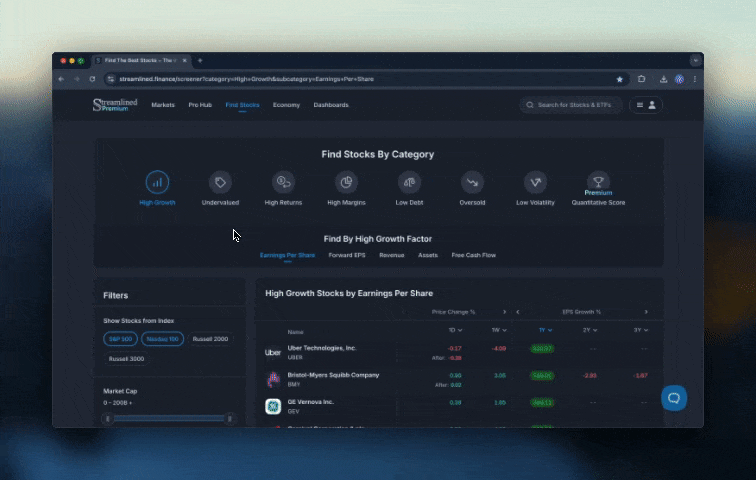The width and height of the screenshot is (756, 480).
Task: Bookmark page with star icon
Action: 620,80
